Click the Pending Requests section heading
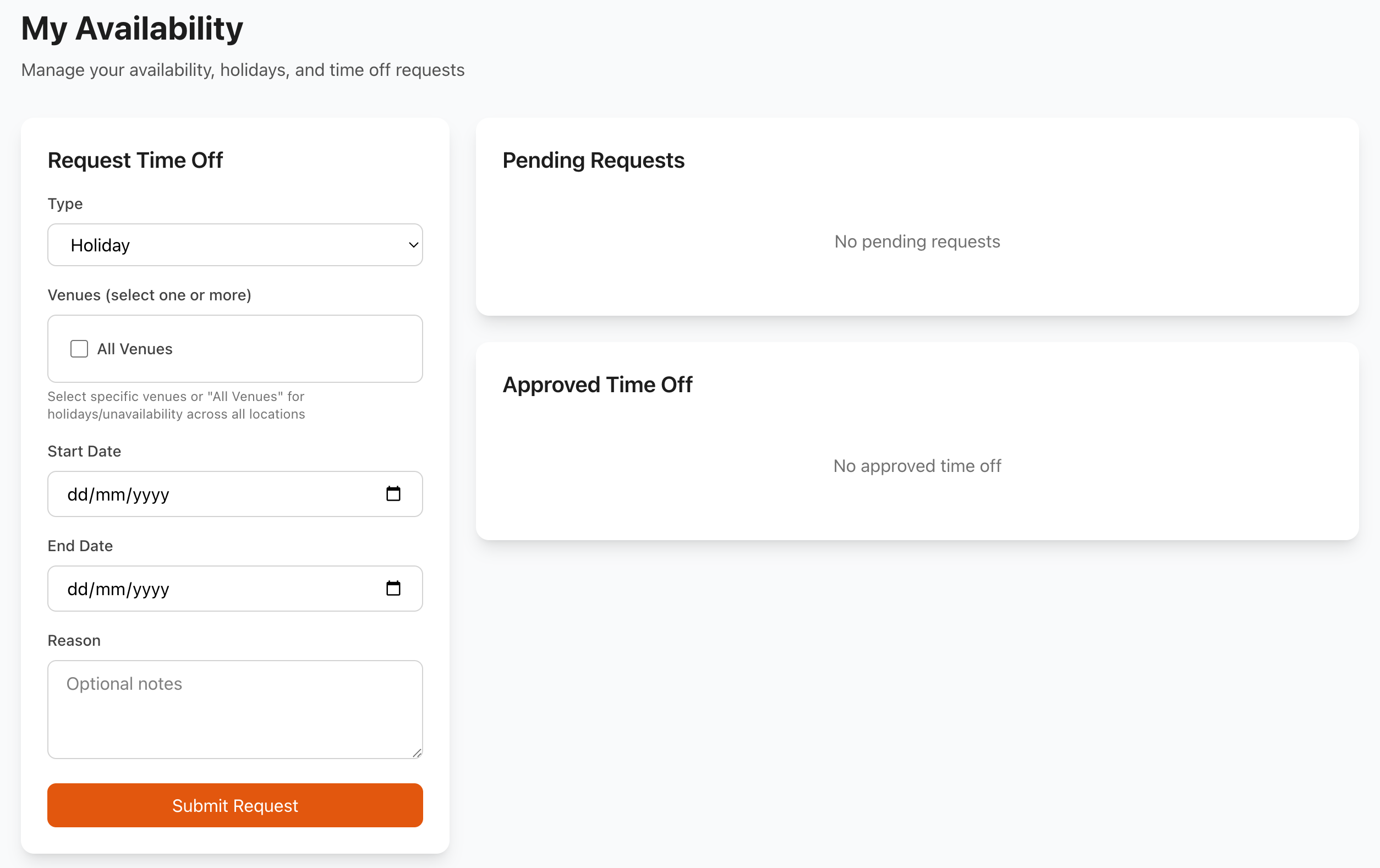The image size is (1380, 868). click(x=593, y=161)
